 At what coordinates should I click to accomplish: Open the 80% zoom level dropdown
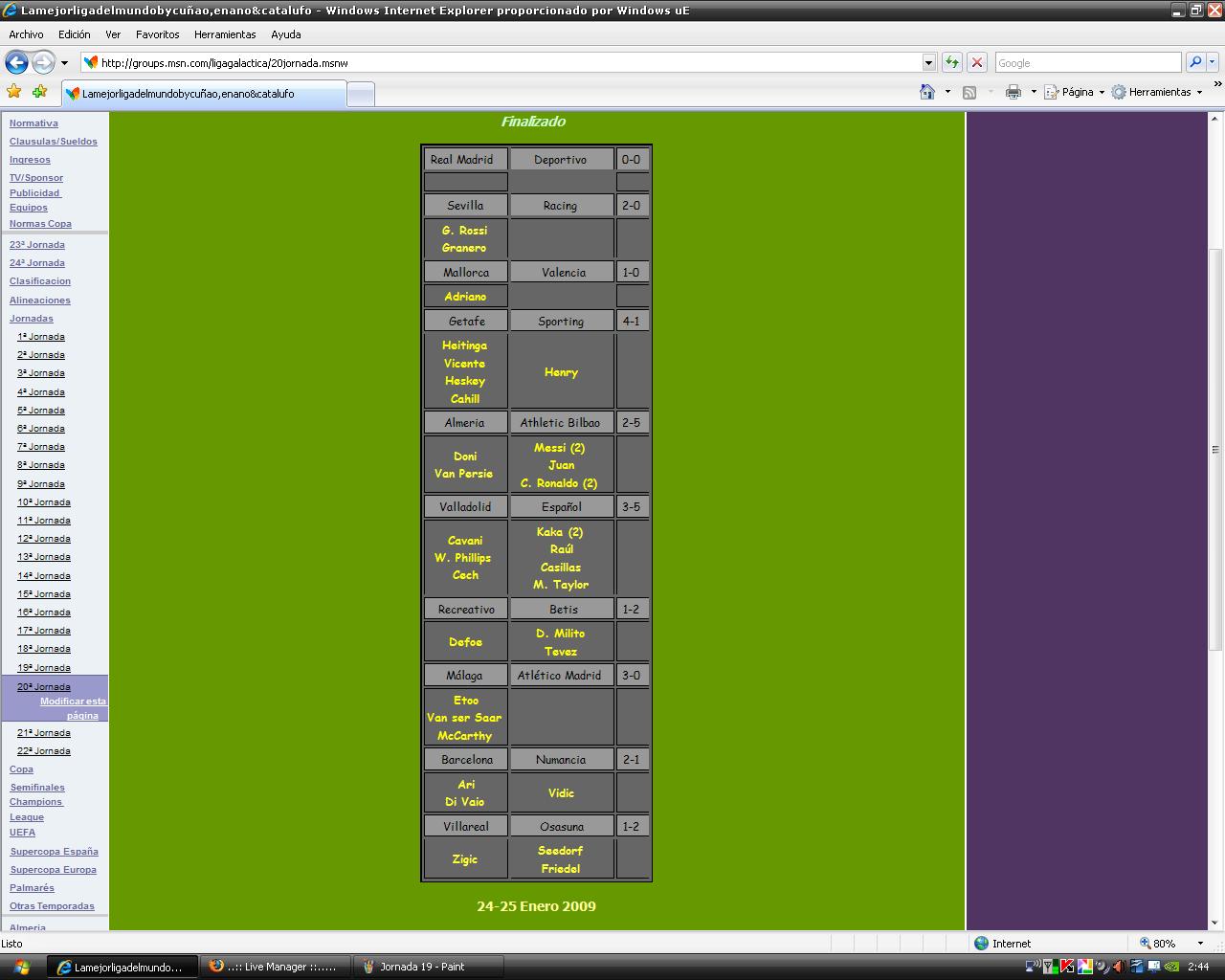(x=1201, y=944)
